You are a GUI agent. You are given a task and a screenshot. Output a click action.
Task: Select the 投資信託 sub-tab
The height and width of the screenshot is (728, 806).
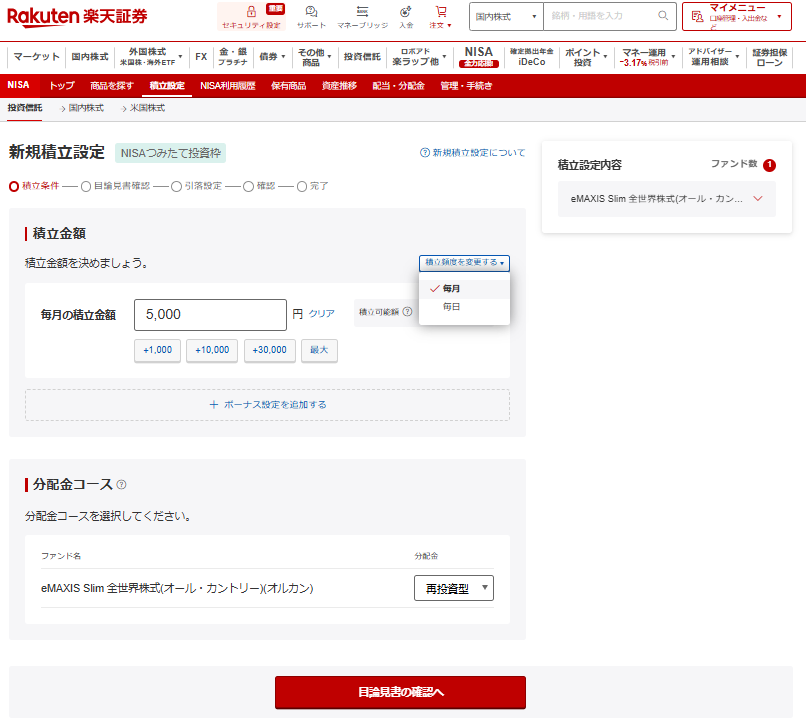click(25, 108)
